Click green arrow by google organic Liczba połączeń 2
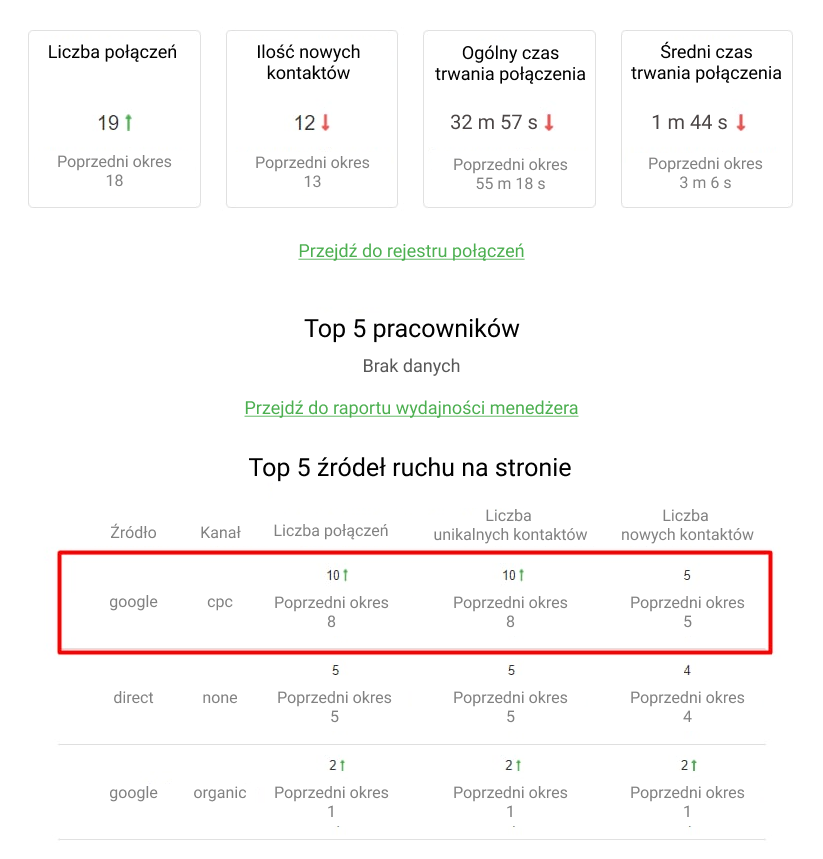 (x=342, y=765)
